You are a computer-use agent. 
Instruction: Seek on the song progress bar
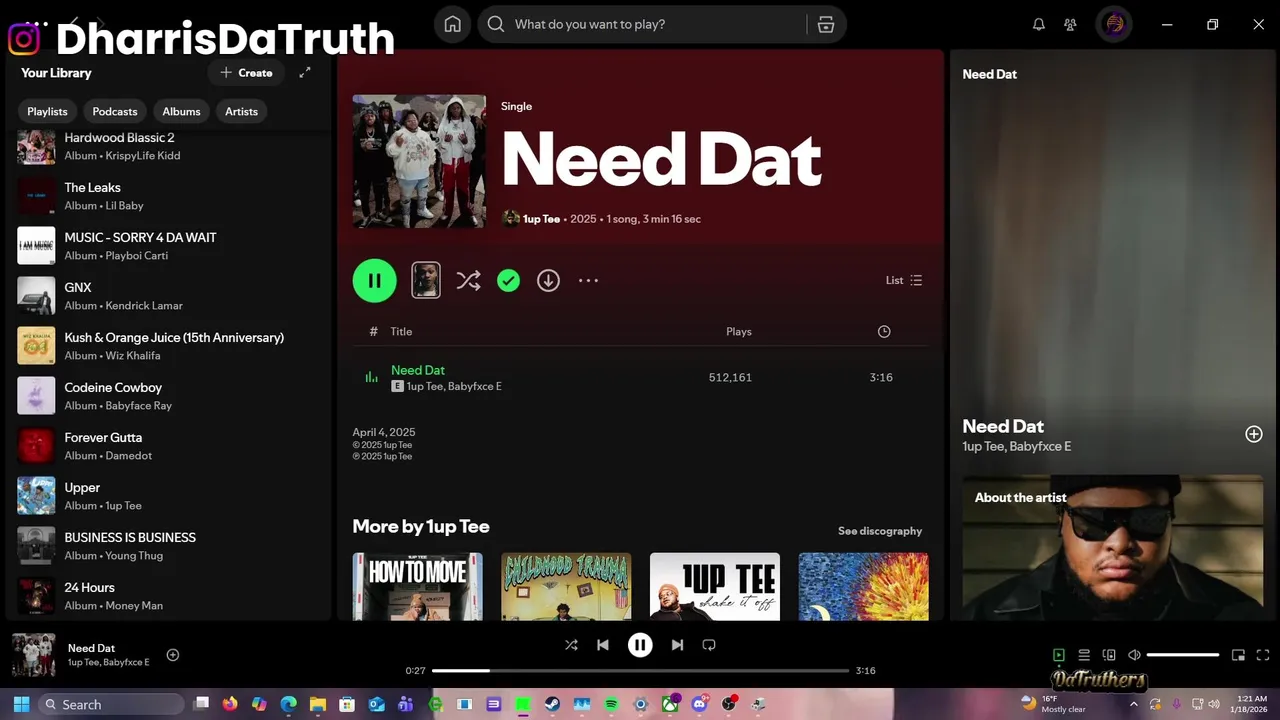(640, 671)
